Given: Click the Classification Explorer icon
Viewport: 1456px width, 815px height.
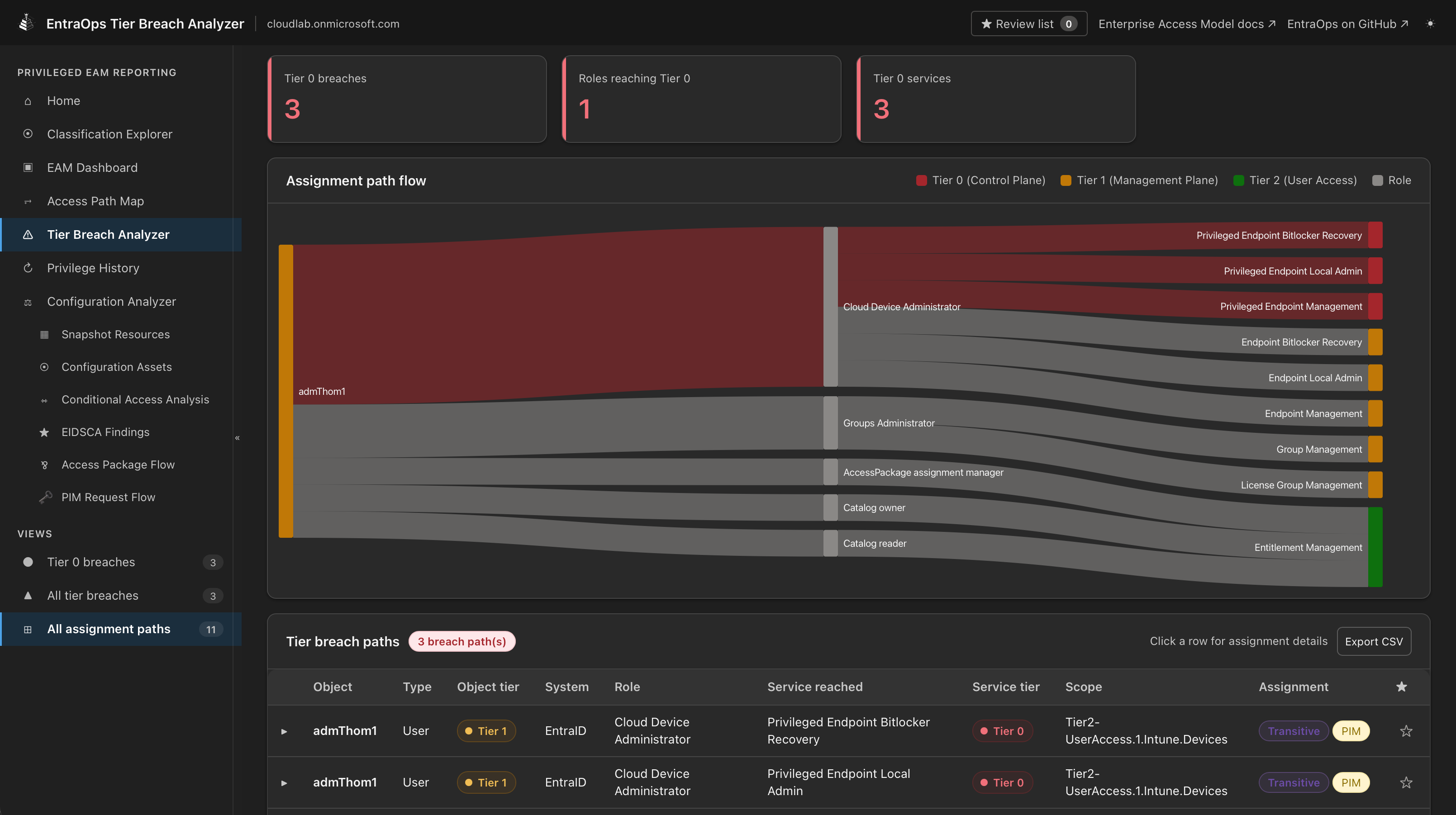Looking at the screenshot, I should [x=28, y=134].
